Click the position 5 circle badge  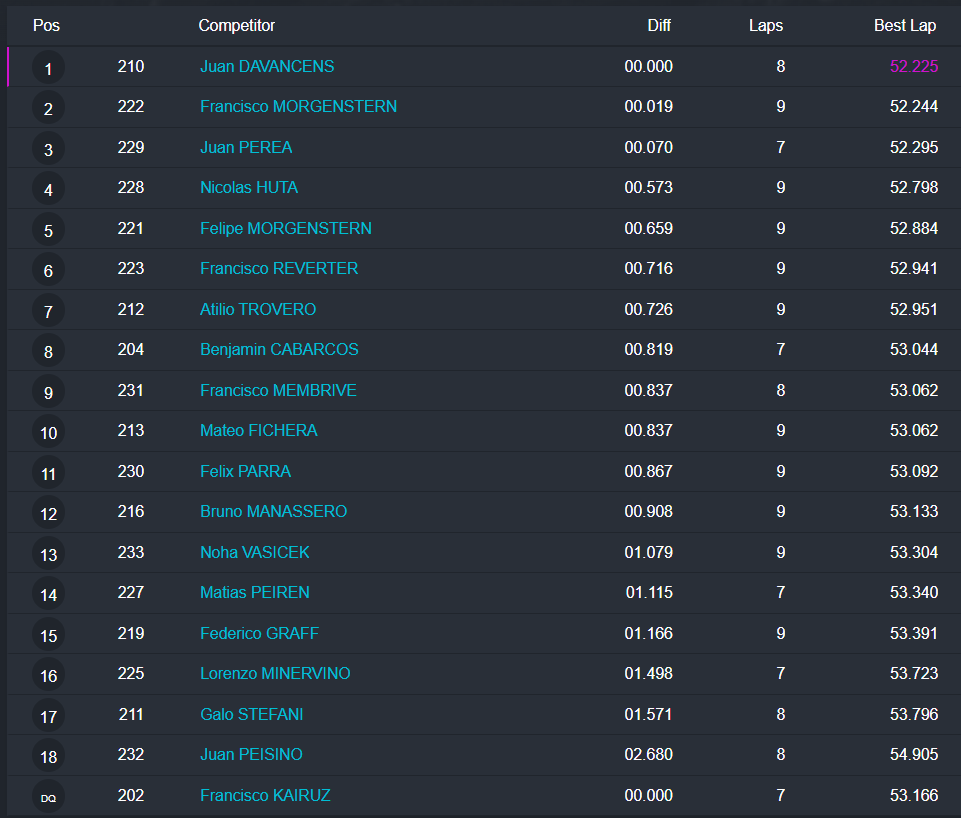click(x=48, y=230)
